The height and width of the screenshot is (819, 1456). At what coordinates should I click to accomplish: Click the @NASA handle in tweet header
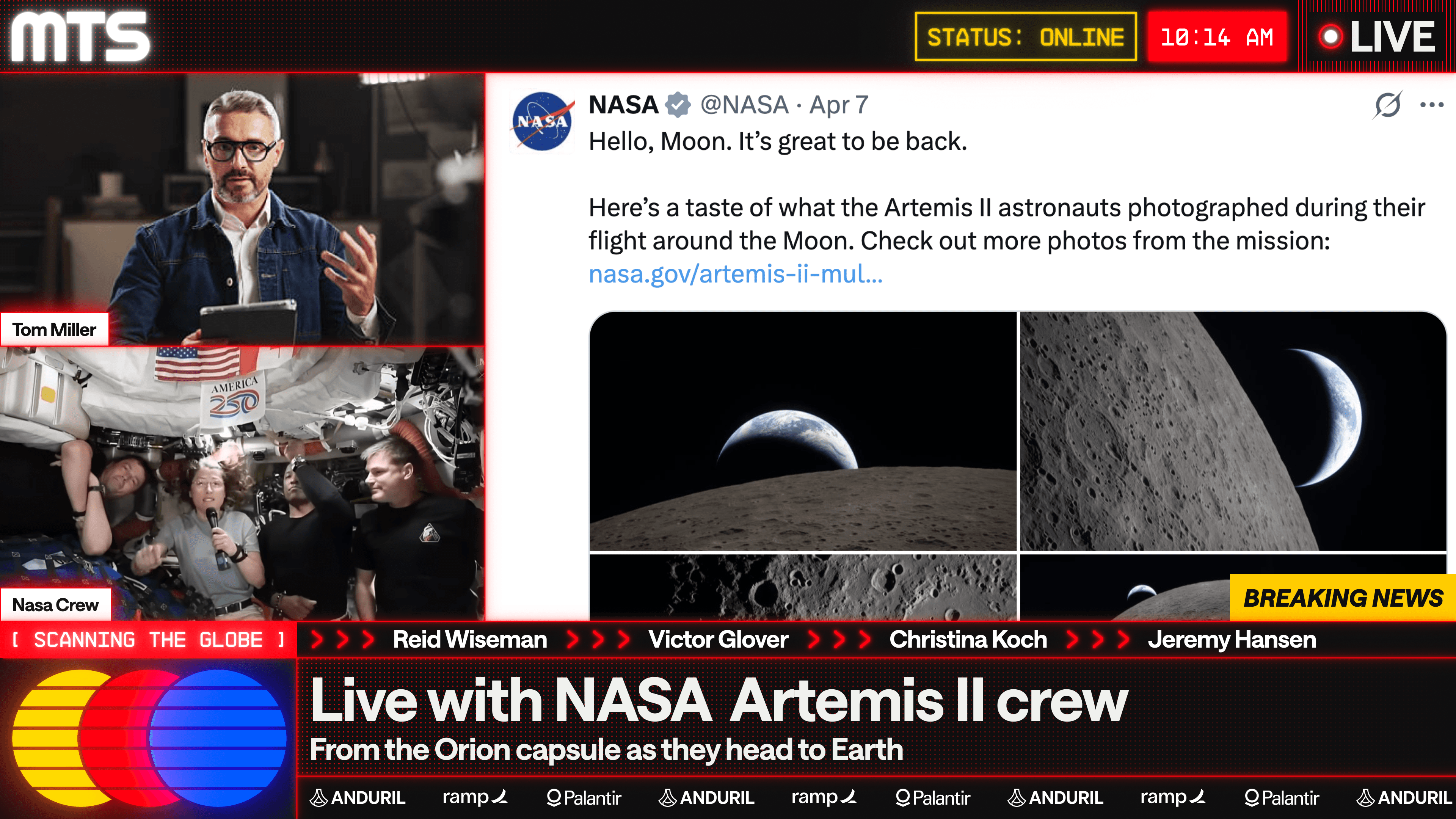tap(744, 105)
